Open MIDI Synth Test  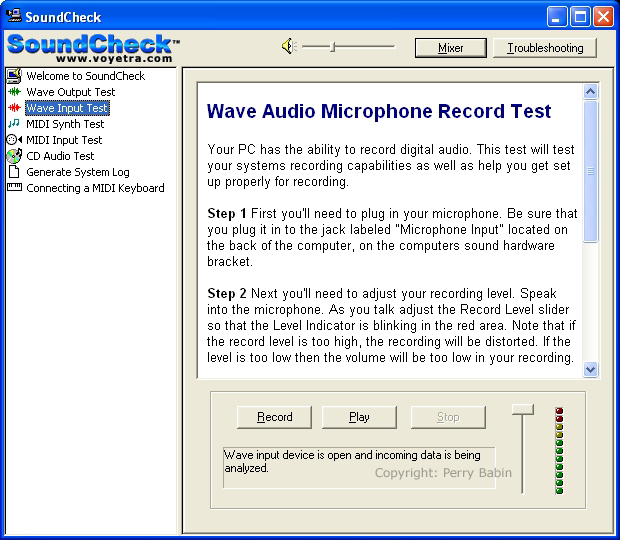pyautogui.click(x=65, y=124)
